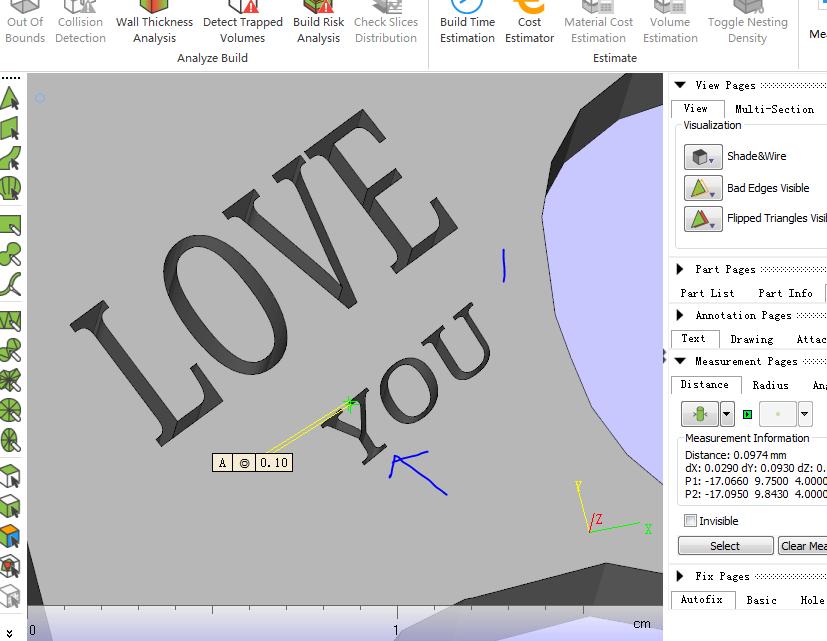
Task: Toggle the Flipped Triangles Visible button
Action: point(703,219)
